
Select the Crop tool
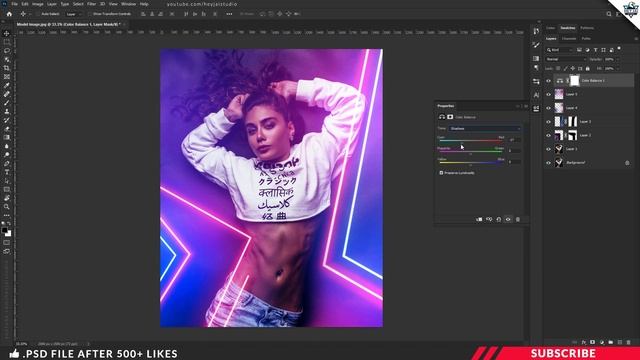pyautogui.click(x=7, y=68)
